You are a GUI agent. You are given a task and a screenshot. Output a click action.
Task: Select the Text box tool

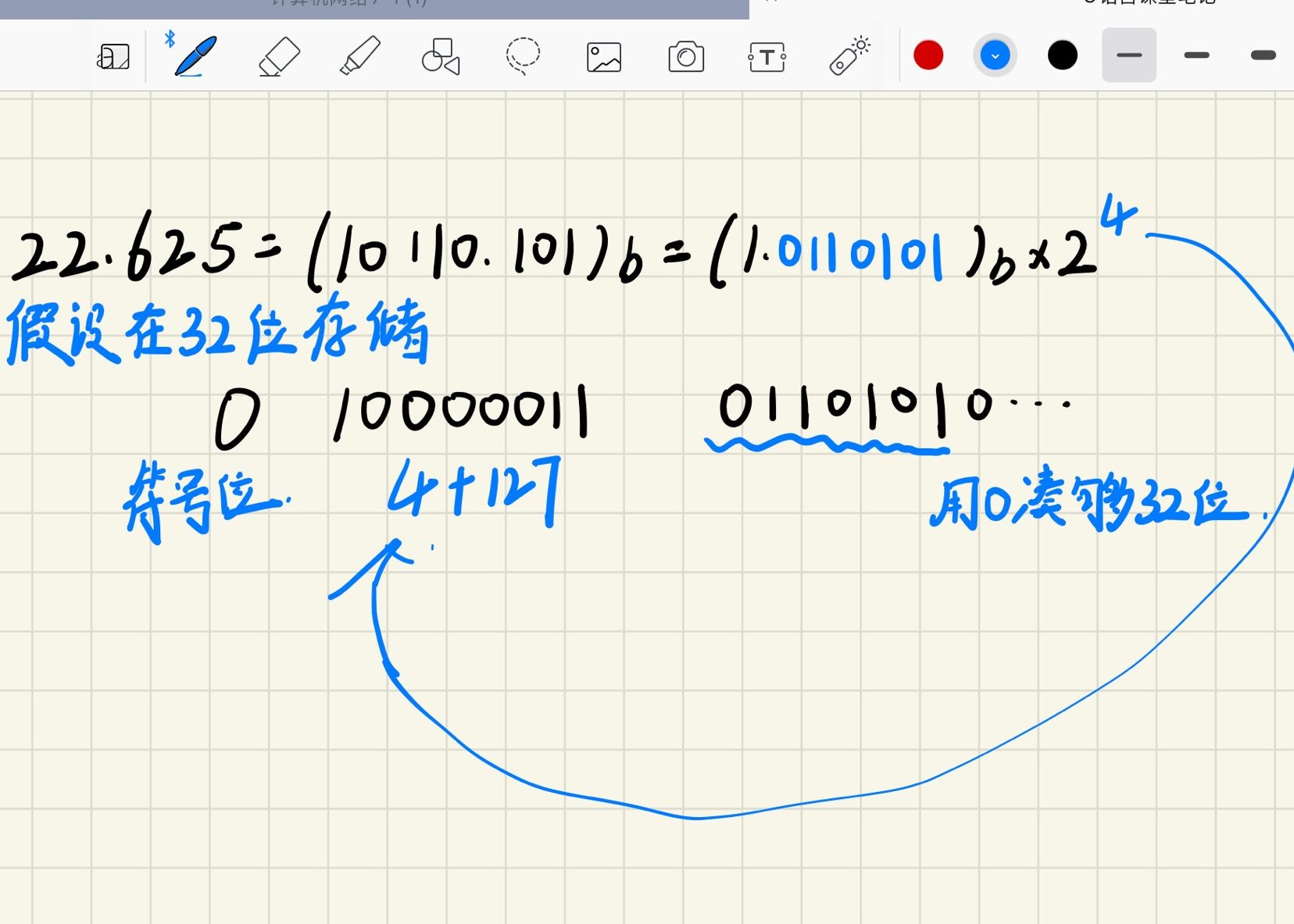click(x=767, y=57)
